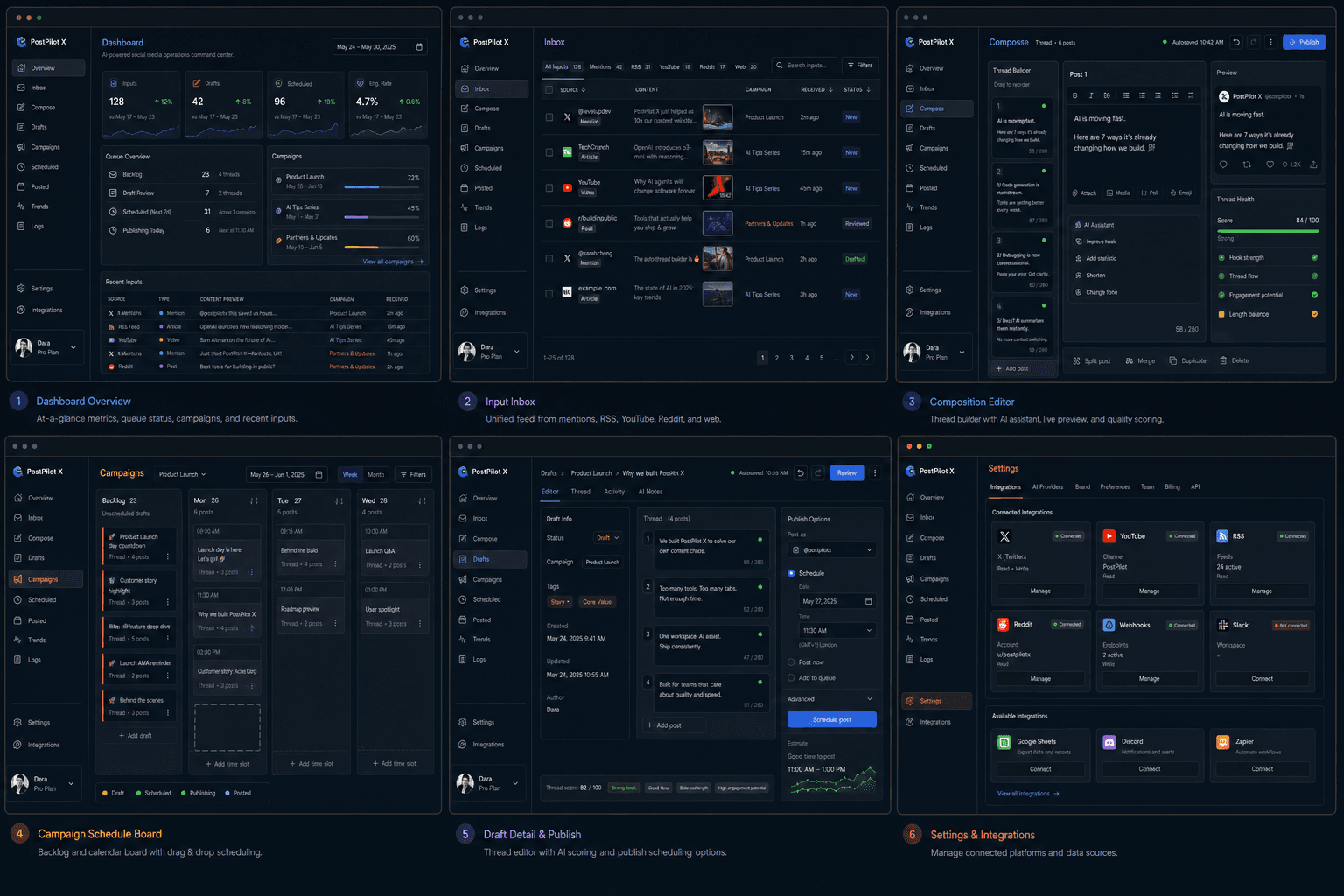Screen dimensions: 1344x896
Task: Tick checkbox for YouTube row in Inbox
Action: 549,188
